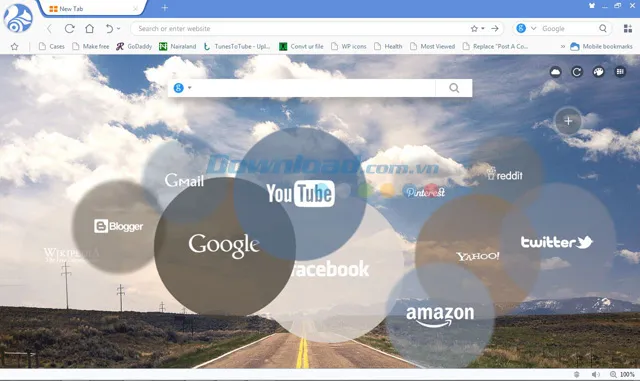Open the Replace "Post A Co... bookmark
Viewport: 640px width, 381px height.
pos(495,47)
